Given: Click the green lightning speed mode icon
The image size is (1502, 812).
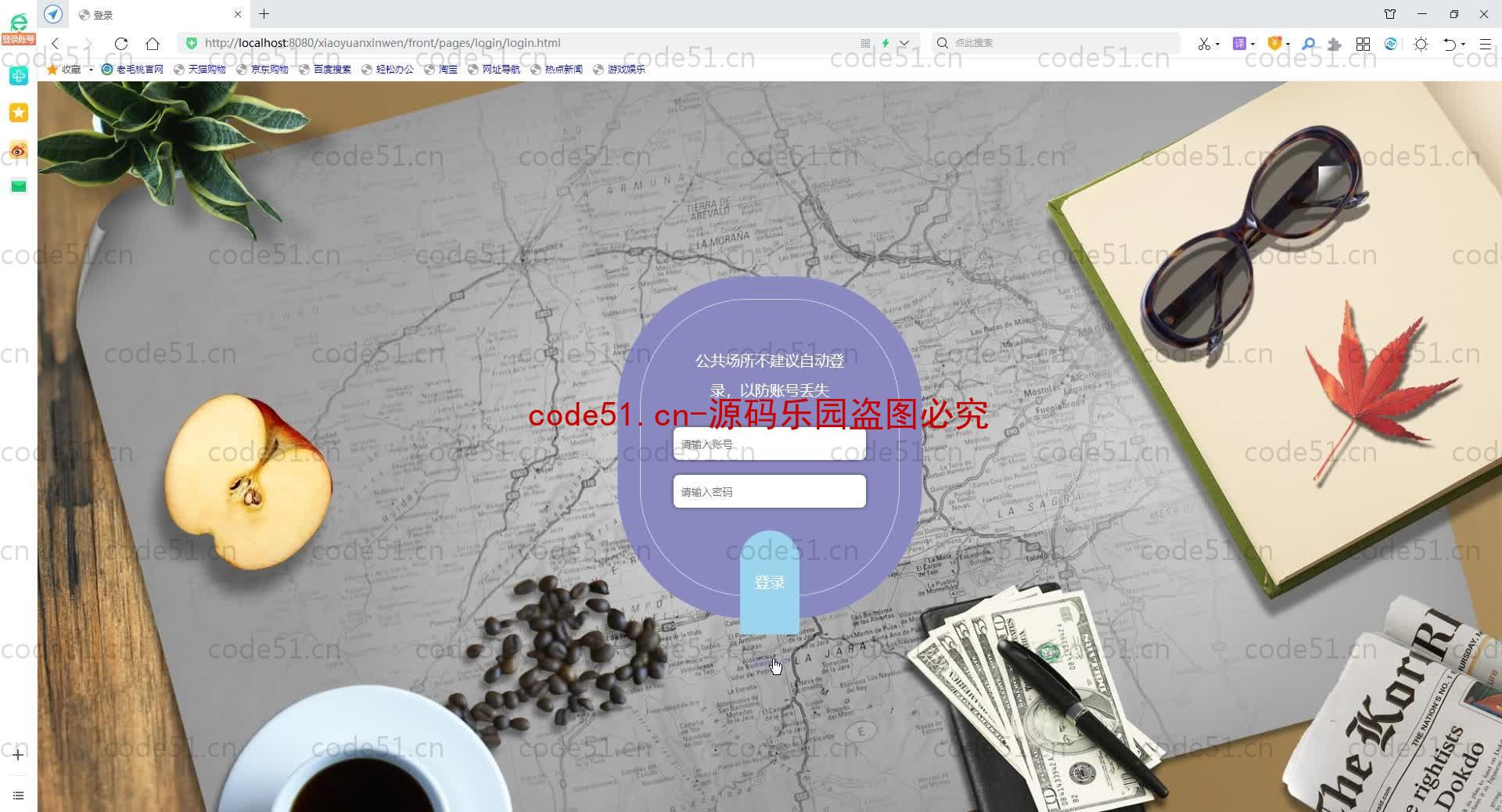Looking at the screenshot, I should click(x=886, y=43).
